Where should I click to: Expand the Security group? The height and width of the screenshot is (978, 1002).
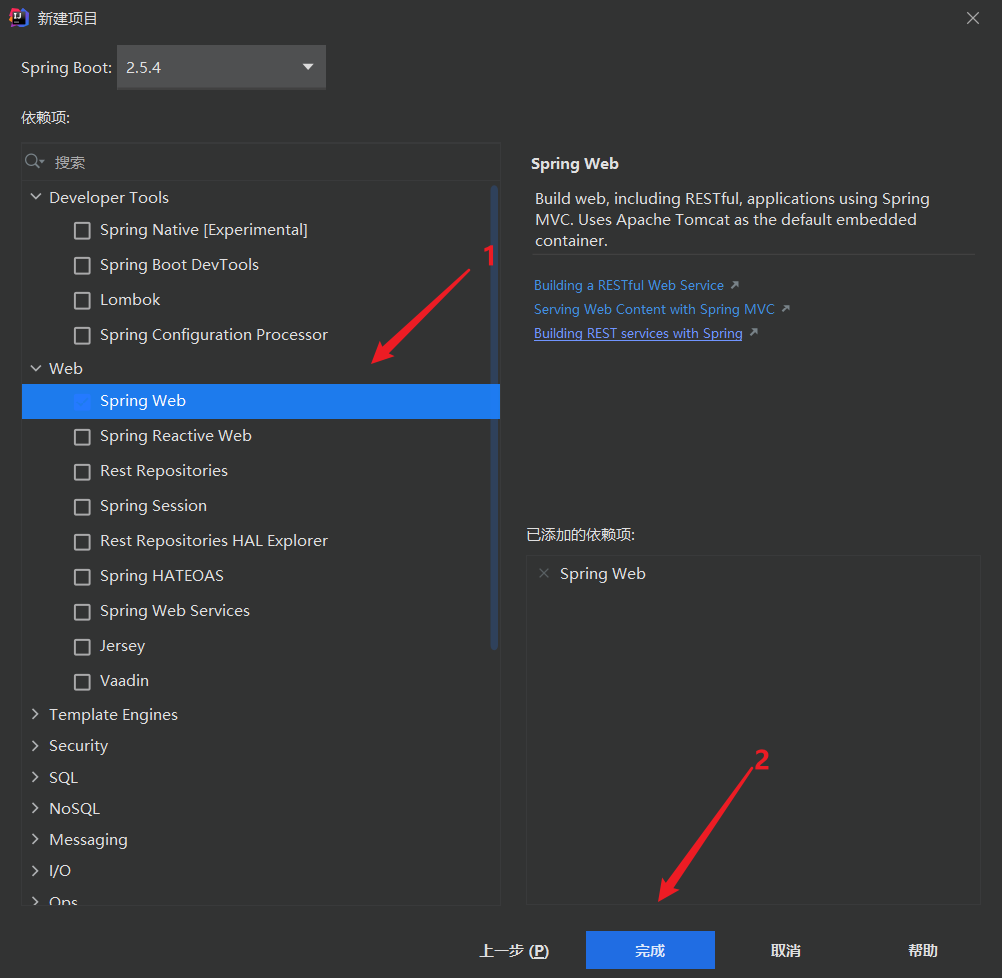click(36, 745)
